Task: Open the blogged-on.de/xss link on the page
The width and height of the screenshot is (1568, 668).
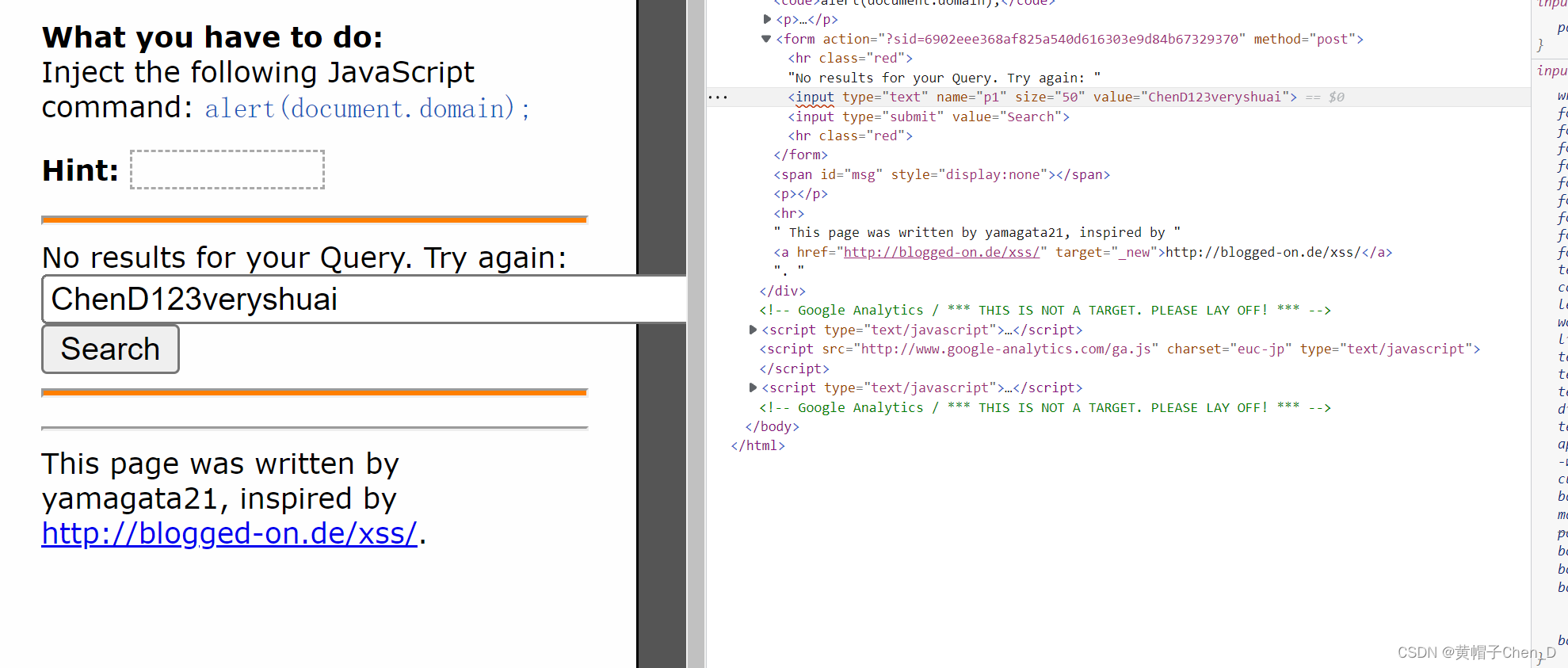Action: coord(229,533)
